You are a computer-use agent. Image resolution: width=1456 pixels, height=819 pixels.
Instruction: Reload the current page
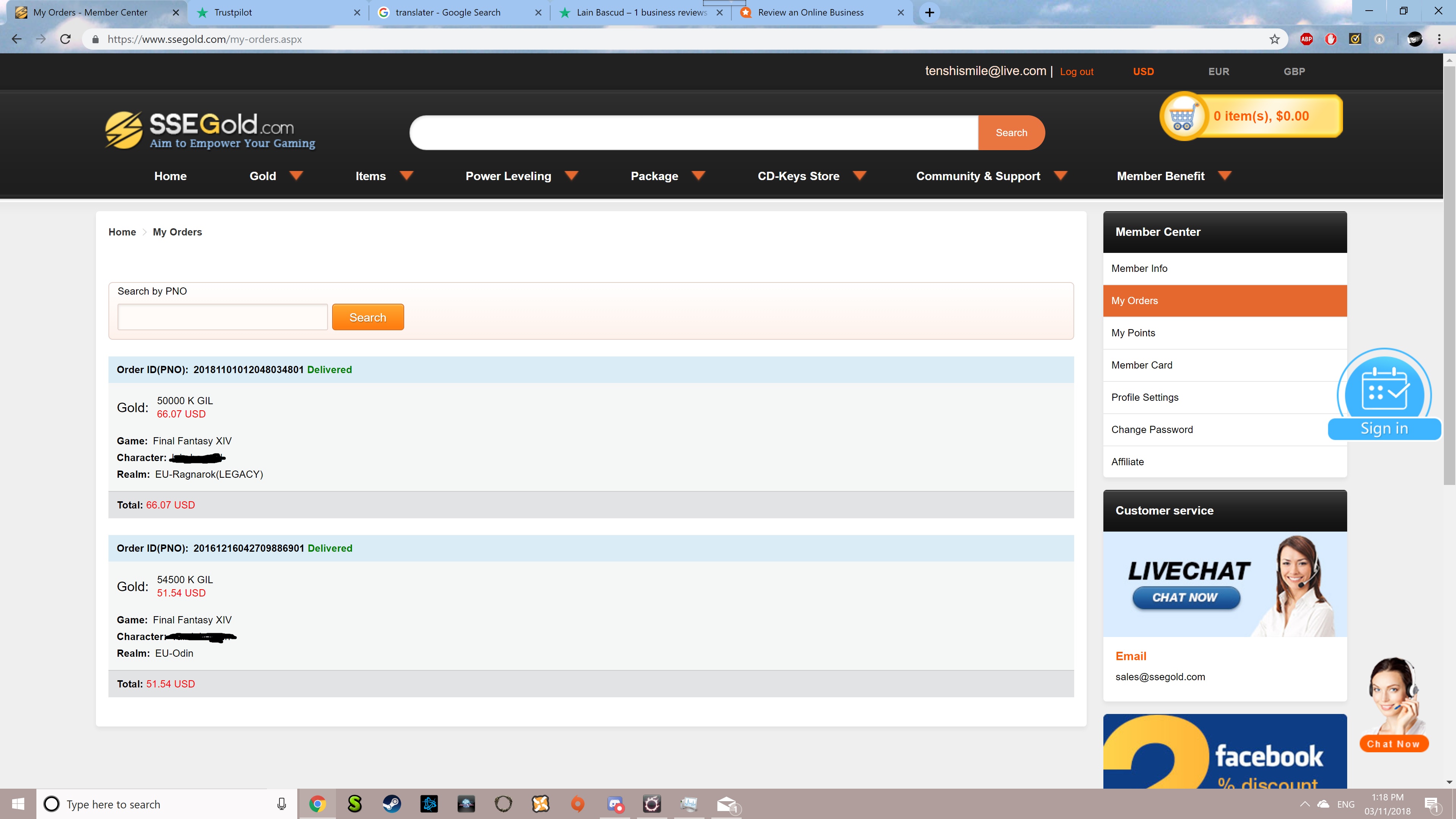[x=66, y=39]
